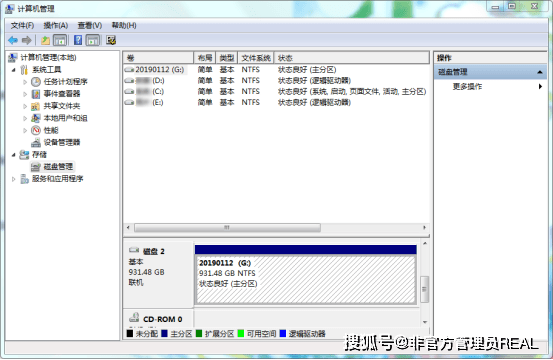Click the last toolbar icon after the action pane icon
This screenshot has height=360, width=553.
click(x=111, y=40)
